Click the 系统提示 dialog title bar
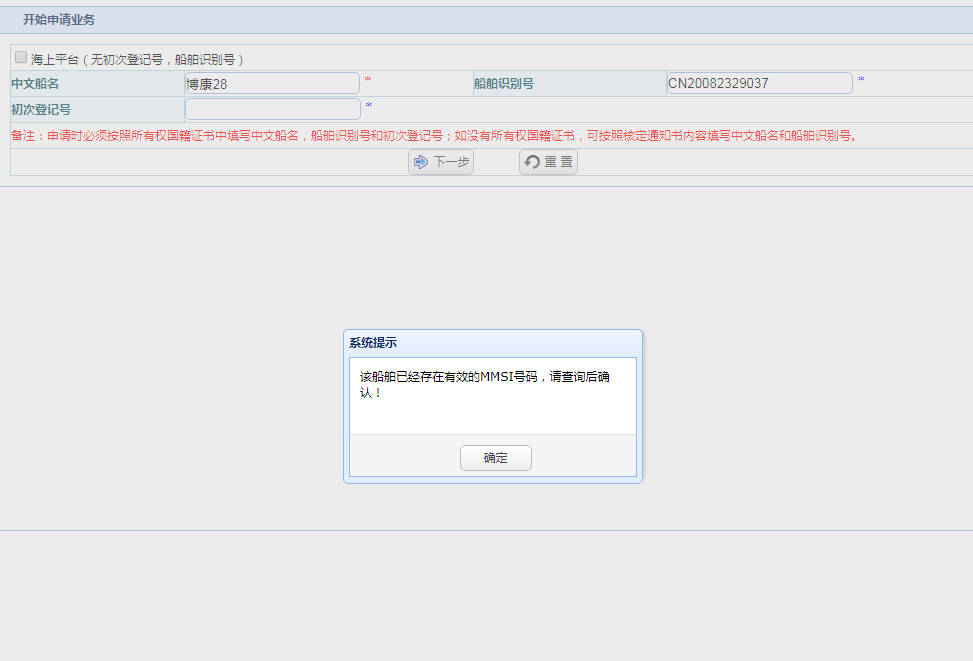The height and width of the screenshot is (661, 973). [492, 343]
